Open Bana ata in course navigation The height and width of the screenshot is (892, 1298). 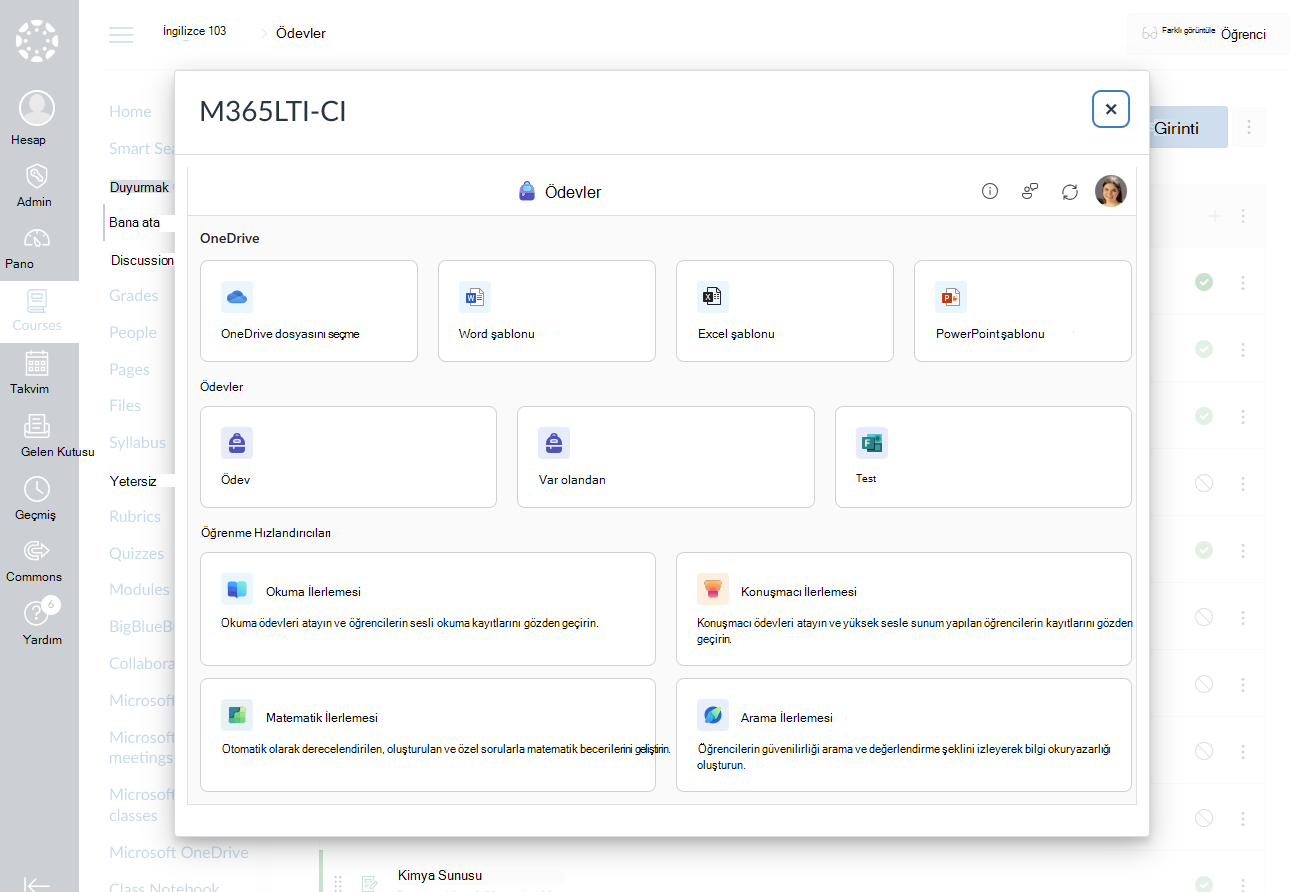[135, 222]
